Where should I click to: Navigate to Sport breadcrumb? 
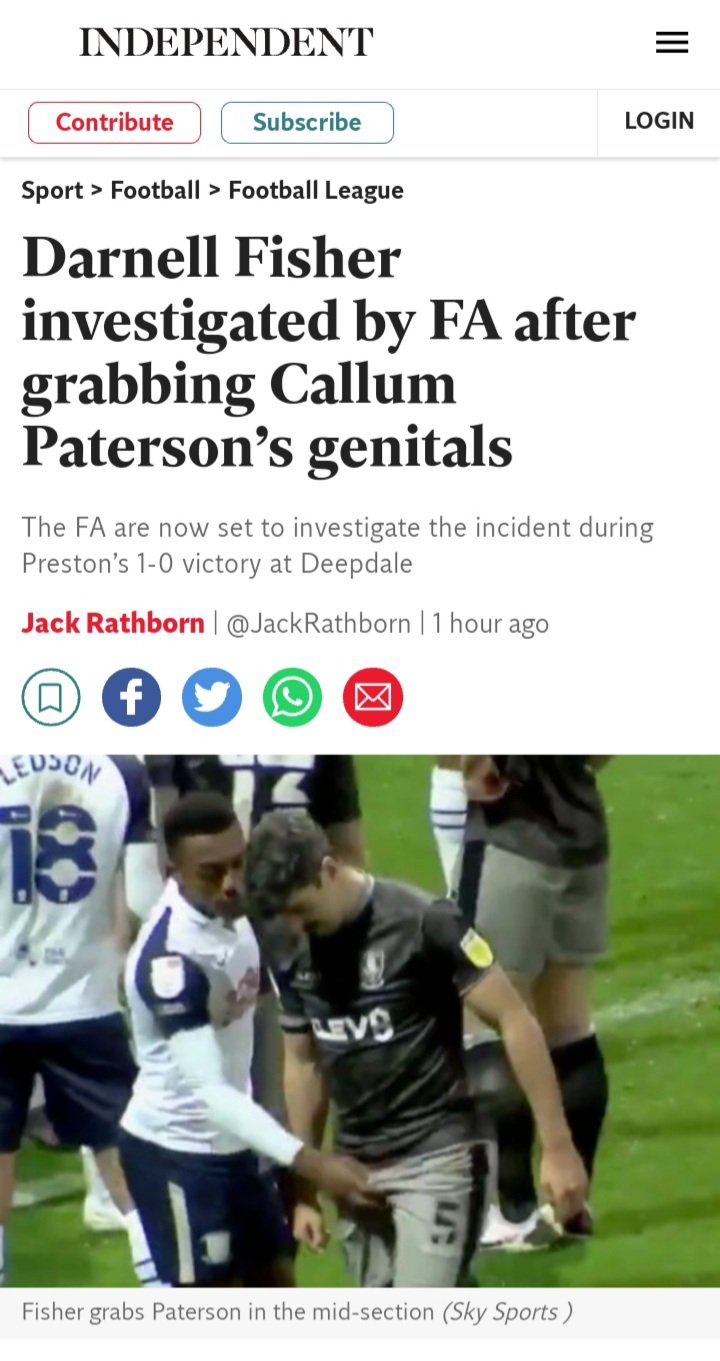[52, 190]
